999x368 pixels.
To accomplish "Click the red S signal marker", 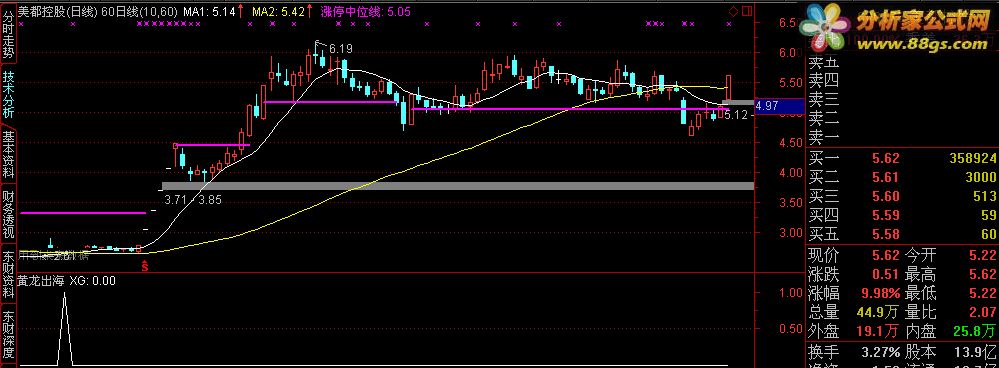I will 144,265.
